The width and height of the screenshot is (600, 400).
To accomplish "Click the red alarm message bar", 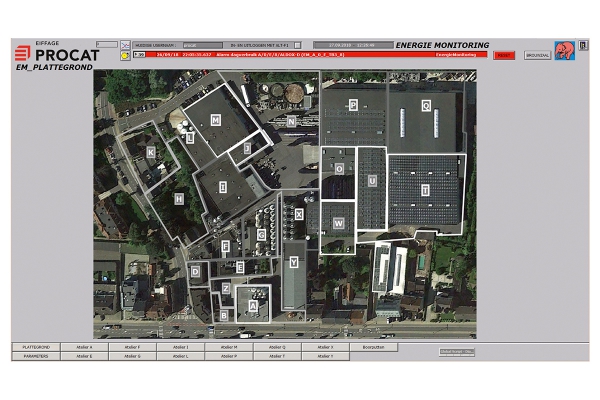I will (316, 55).
